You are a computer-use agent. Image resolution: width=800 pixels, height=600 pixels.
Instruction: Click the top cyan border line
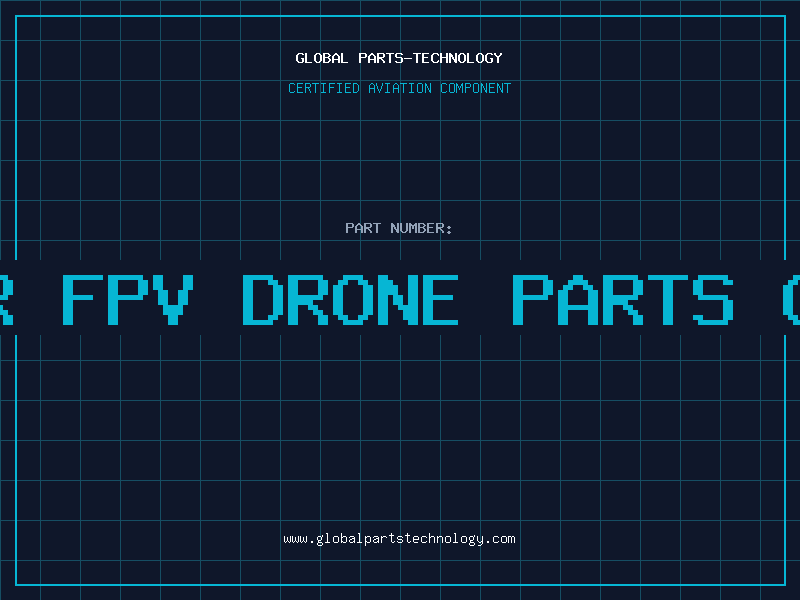pos(400,16)
